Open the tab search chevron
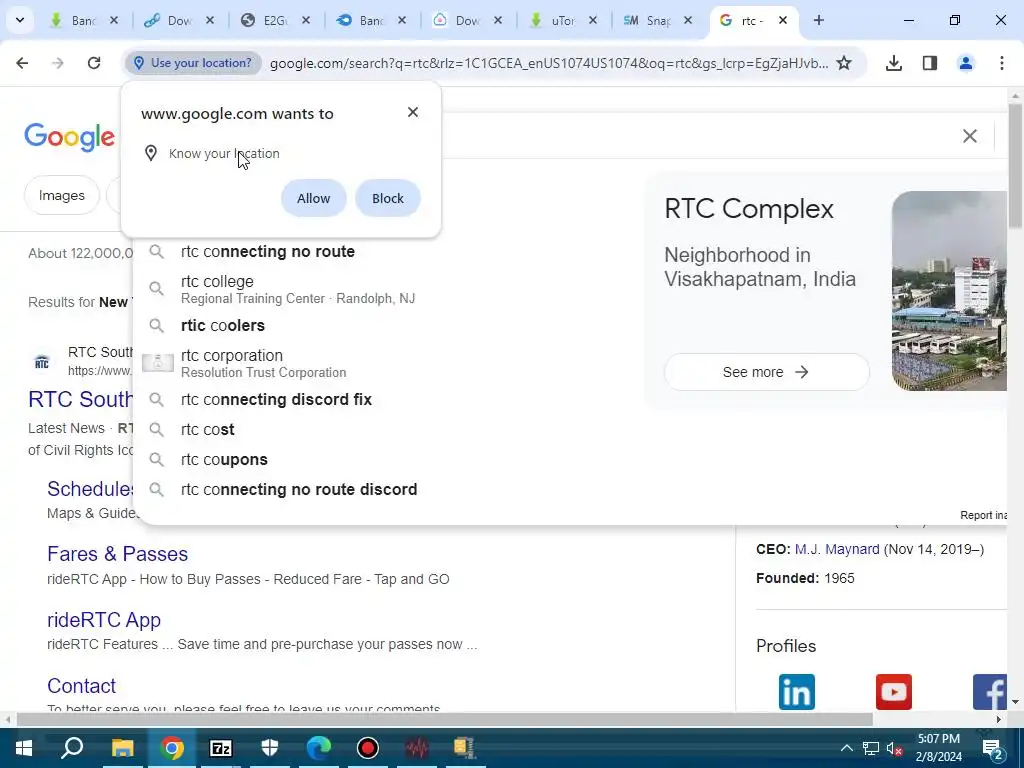 coord(20,20)
